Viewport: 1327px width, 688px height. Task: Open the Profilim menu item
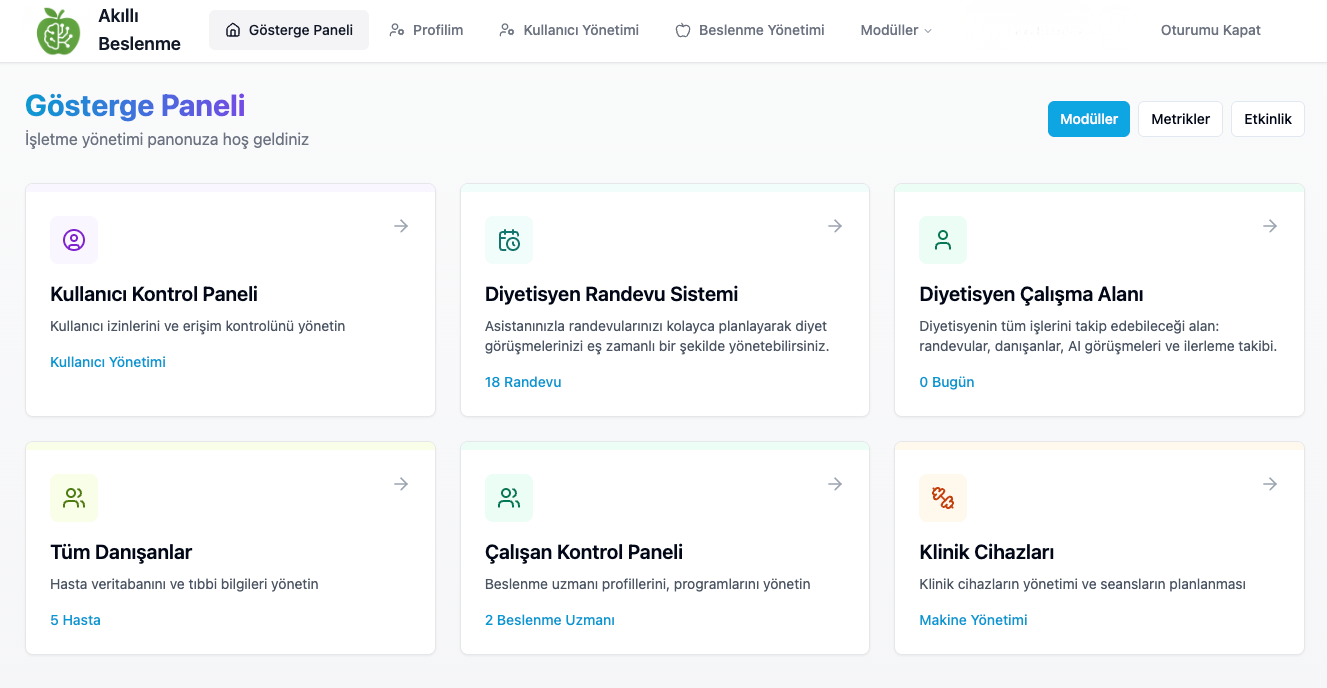[x=427, y=30]
